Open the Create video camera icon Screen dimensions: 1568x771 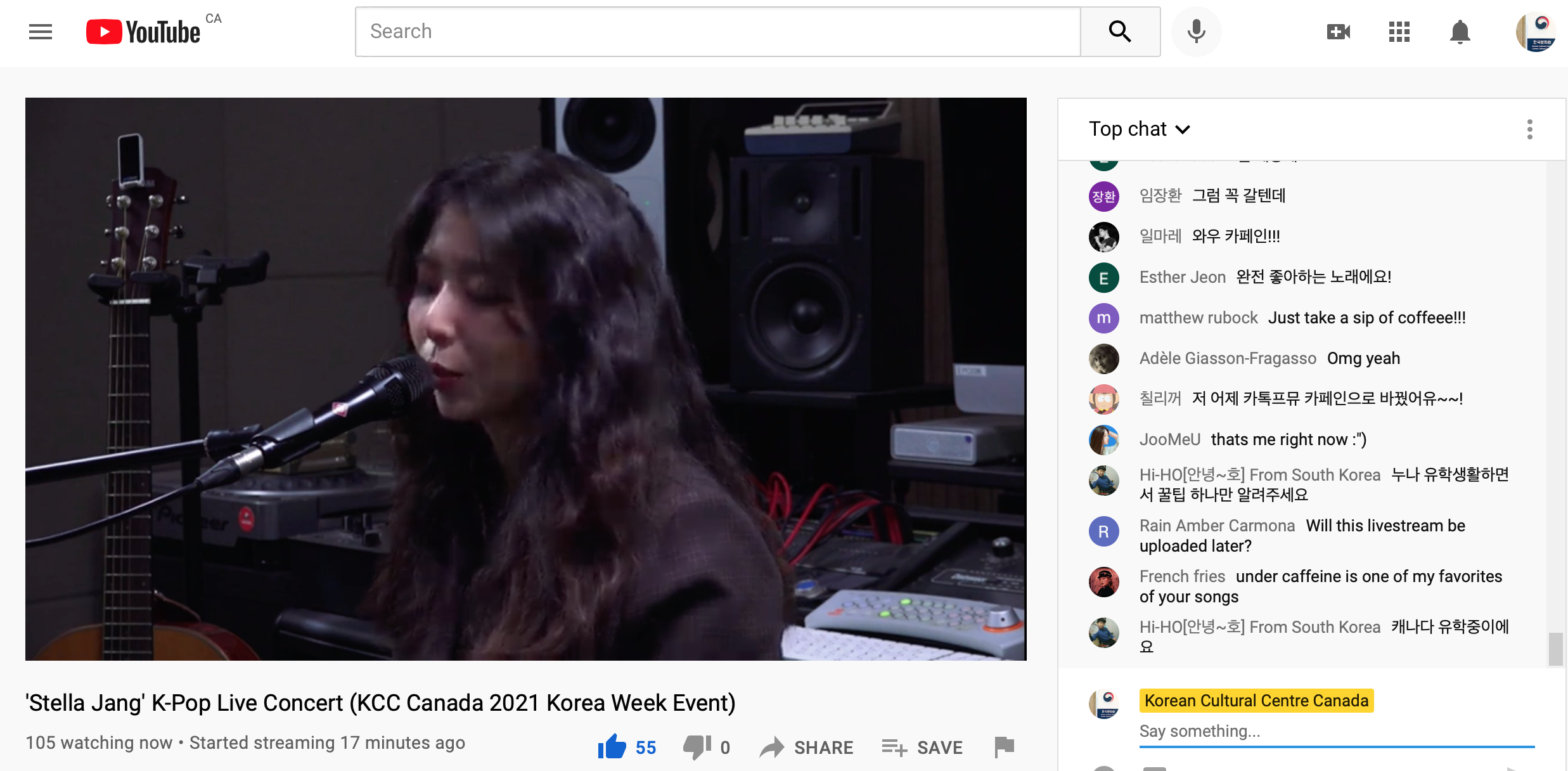pyautogui.click(x=1338, y=32)
